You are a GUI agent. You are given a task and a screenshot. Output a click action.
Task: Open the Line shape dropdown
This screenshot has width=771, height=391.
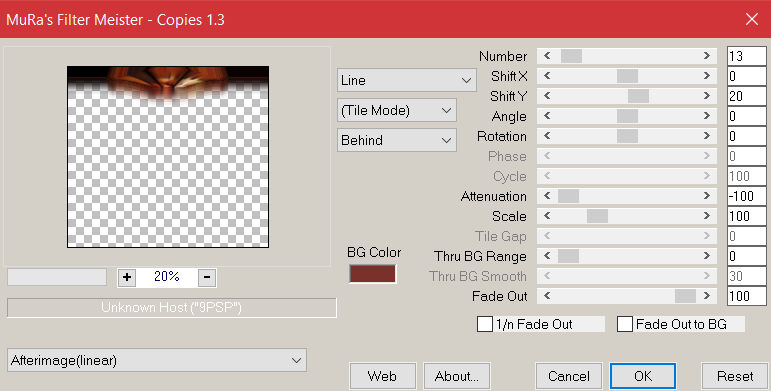(x=407, y=80)
